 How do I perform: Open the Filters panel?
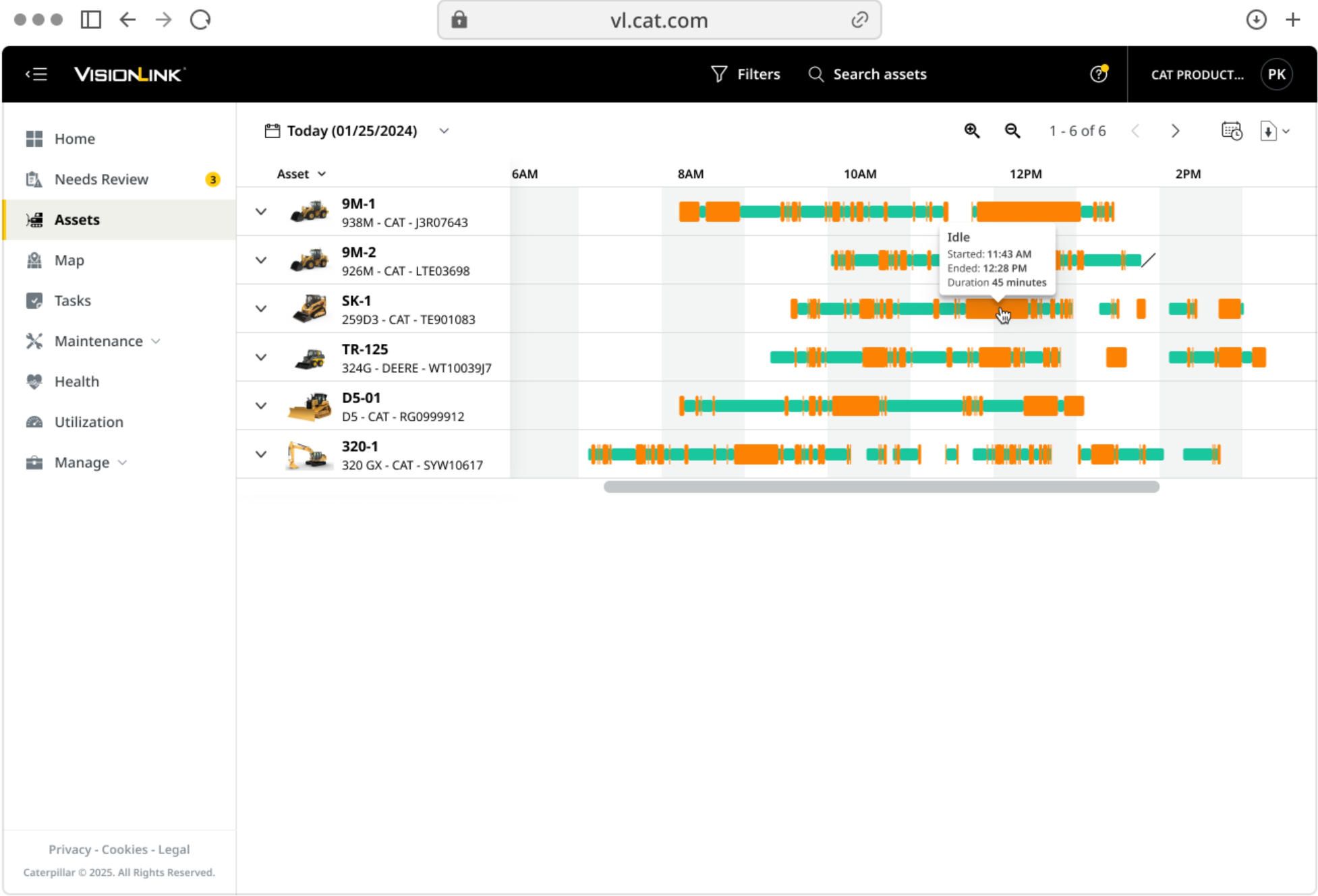[x=746, y=74]
